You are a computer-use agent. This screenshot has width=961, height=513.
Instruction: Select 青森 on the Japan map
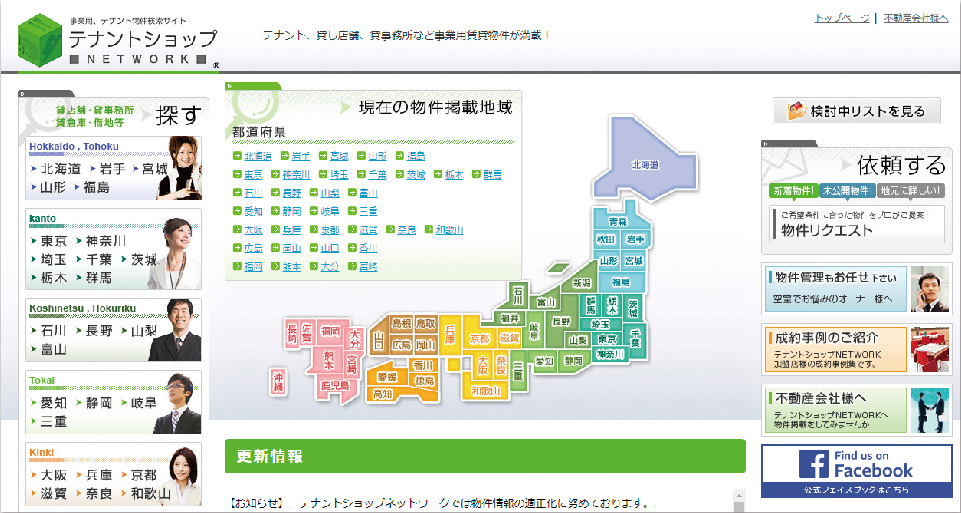click(x=617, y=221)
